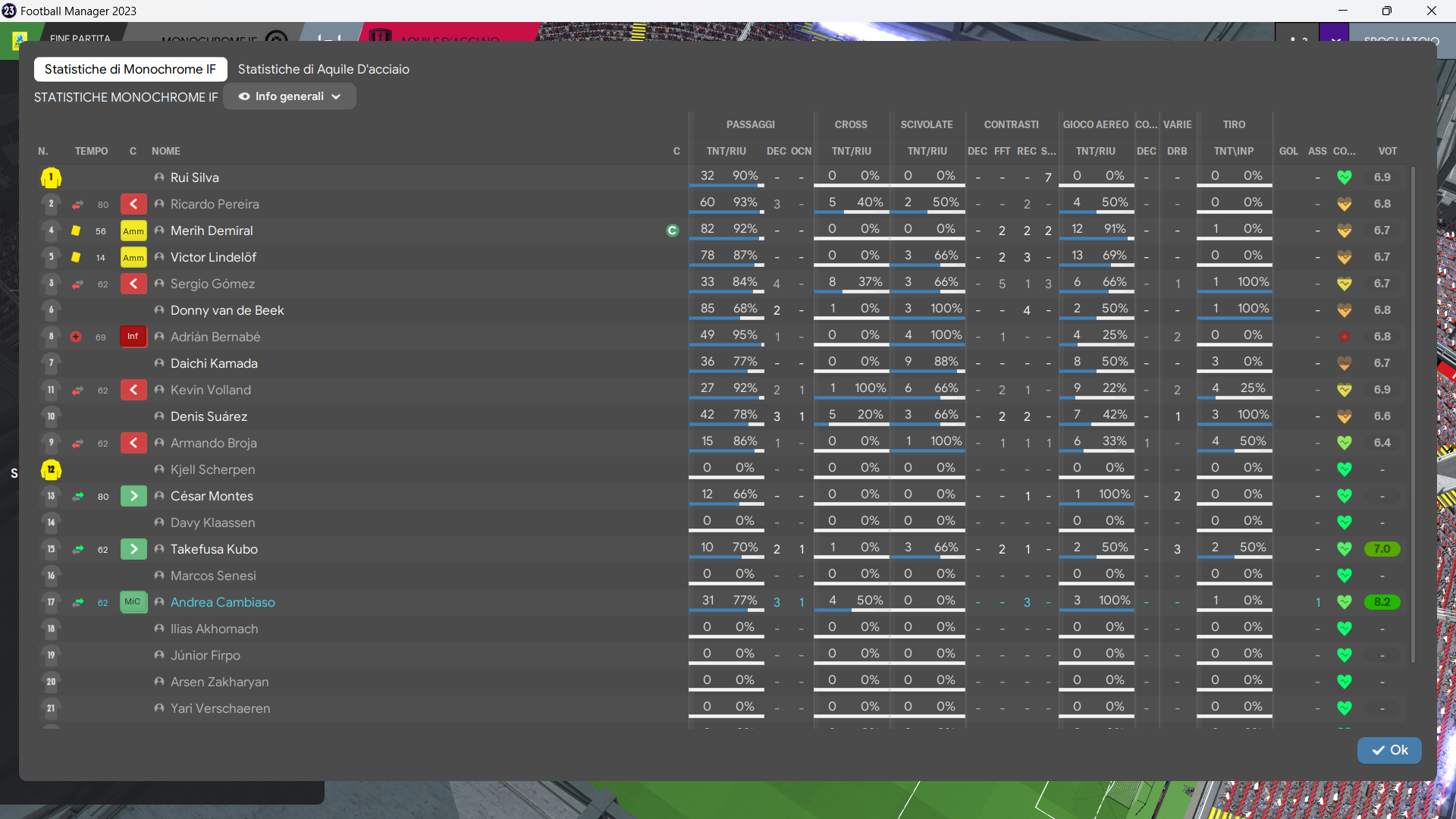This screenshot has width=1456, height=819.
Task: Click the player list vertical scrollbar
Action: 1413,413
